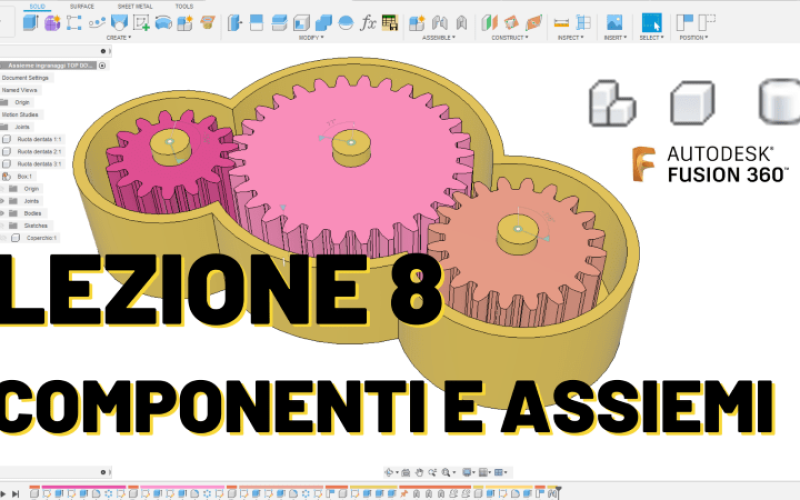Viewport: 800px width, 500px height.
Task: Select Ruota dentata 1:1 component
Action: 39,139
